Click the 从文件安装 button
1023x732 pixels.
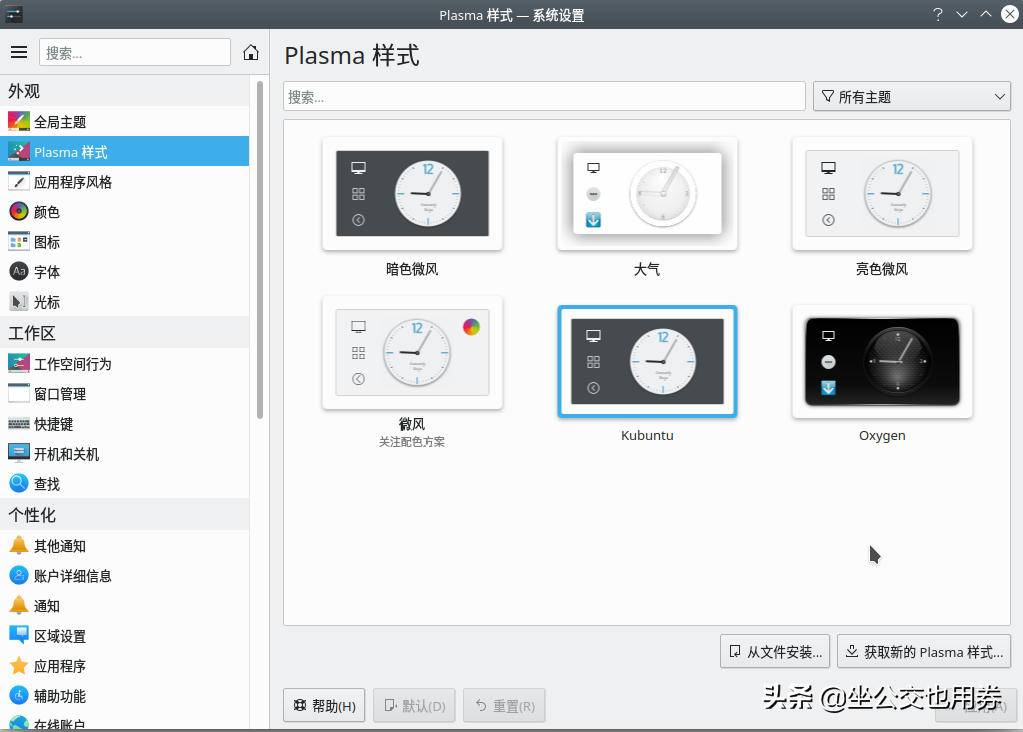775,652
